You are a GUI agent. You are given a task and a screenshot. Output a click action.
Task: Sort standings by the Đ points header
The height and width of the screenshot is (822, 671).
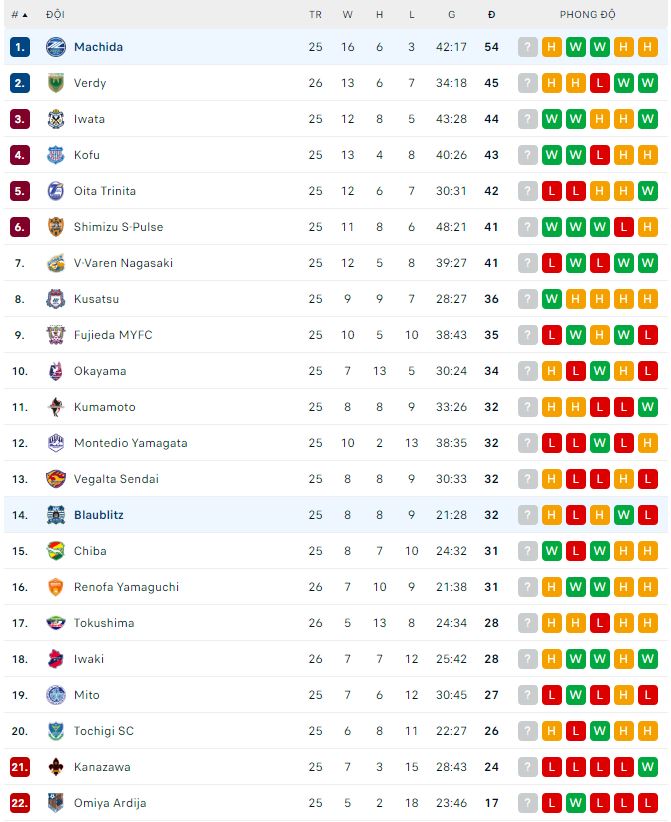click(x=491, y=15)
